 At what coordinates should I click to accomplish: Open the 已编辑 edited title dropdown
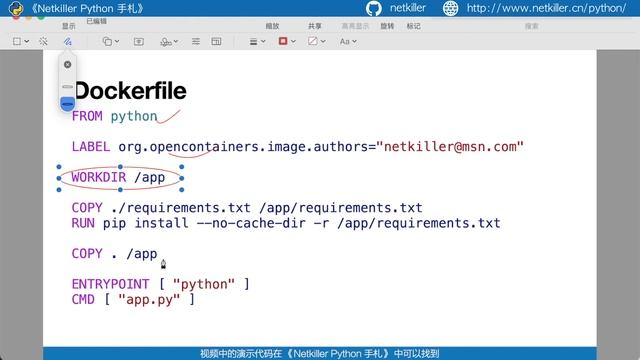97,21
